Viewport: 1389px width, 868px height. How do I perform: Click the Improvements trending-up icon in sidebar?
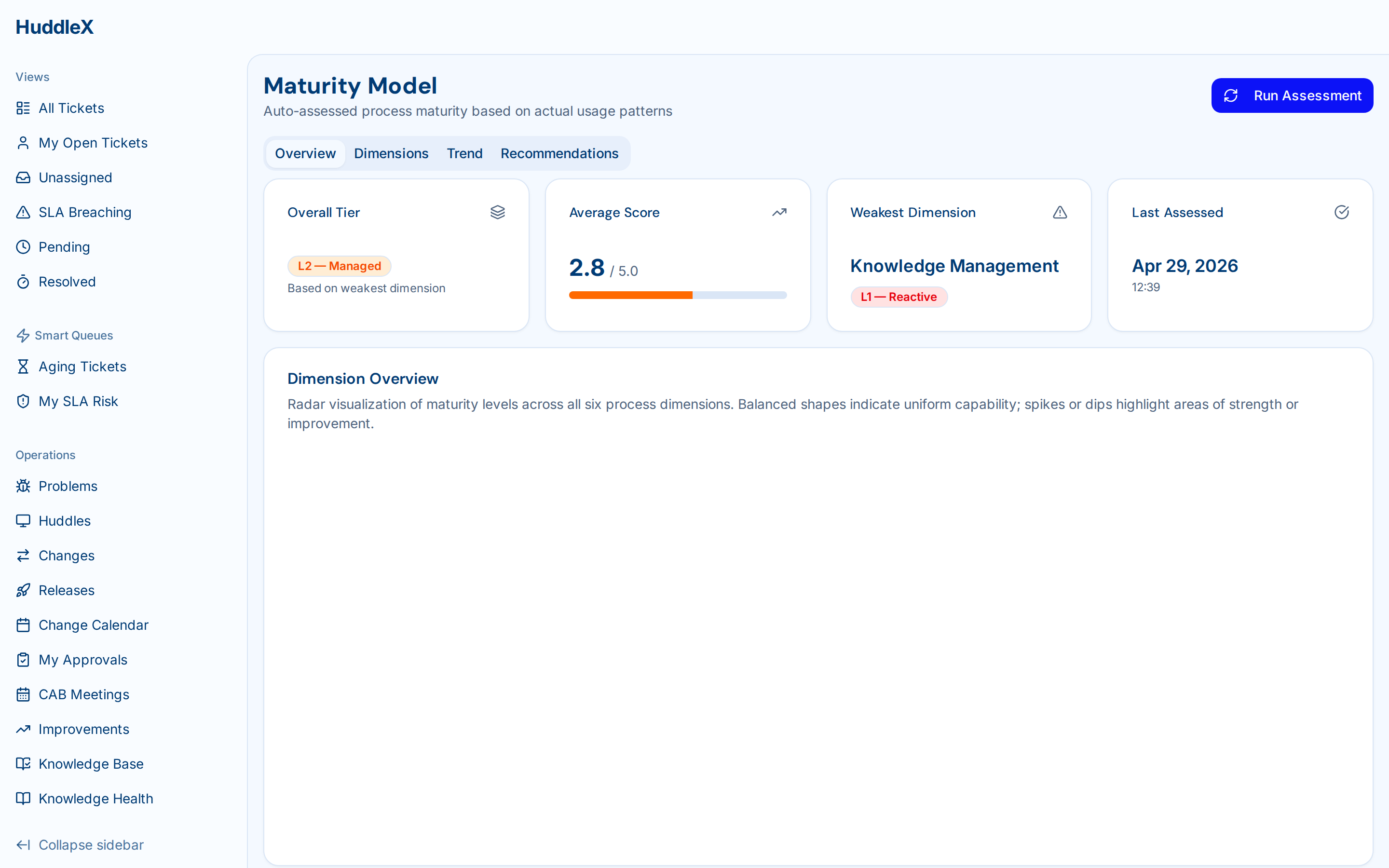click(x=23, y=729)
